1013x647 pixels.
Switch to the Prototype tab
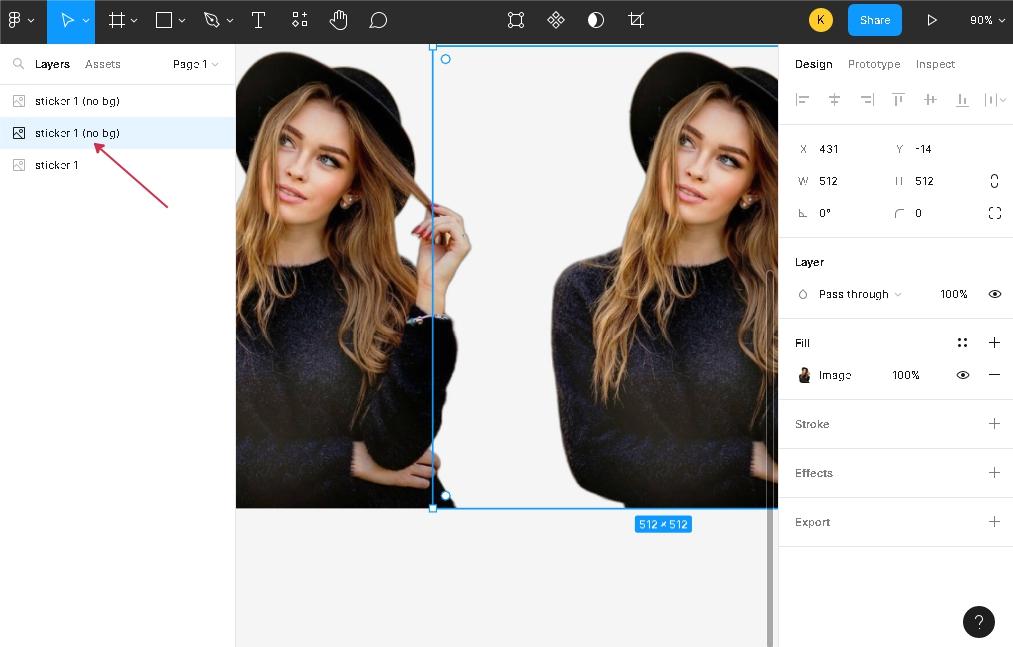tap(873, 64)
